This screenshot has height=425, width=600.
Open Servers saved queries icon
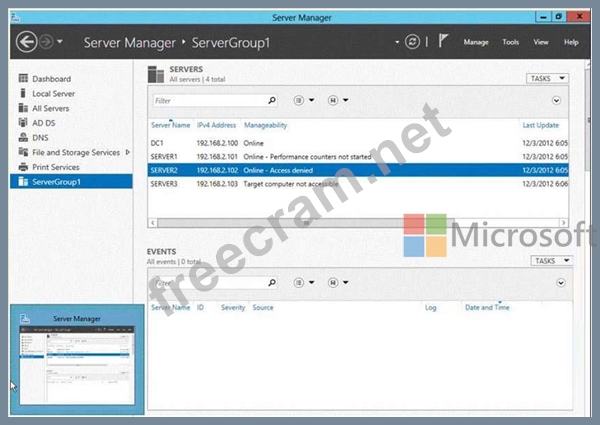[333, 100]
